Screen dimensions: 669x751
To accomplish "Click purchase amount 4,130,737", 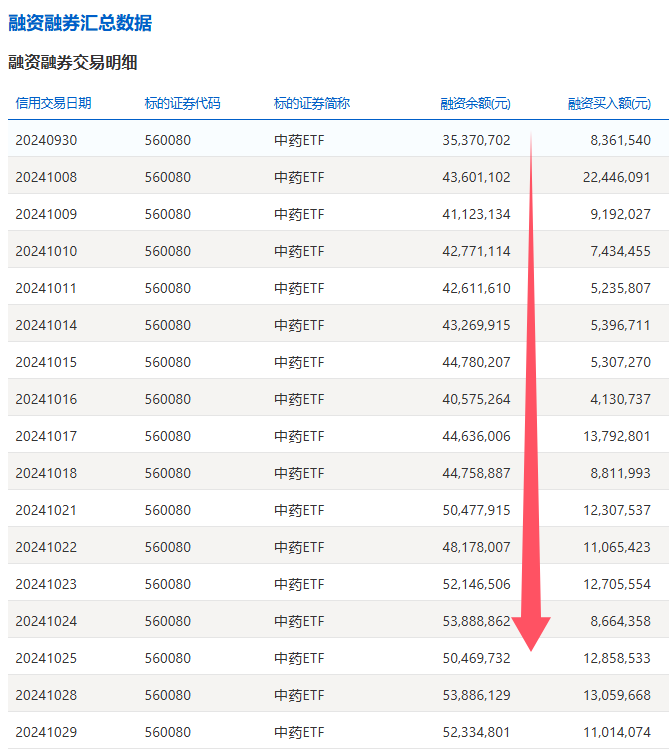I will pos(621,399).
